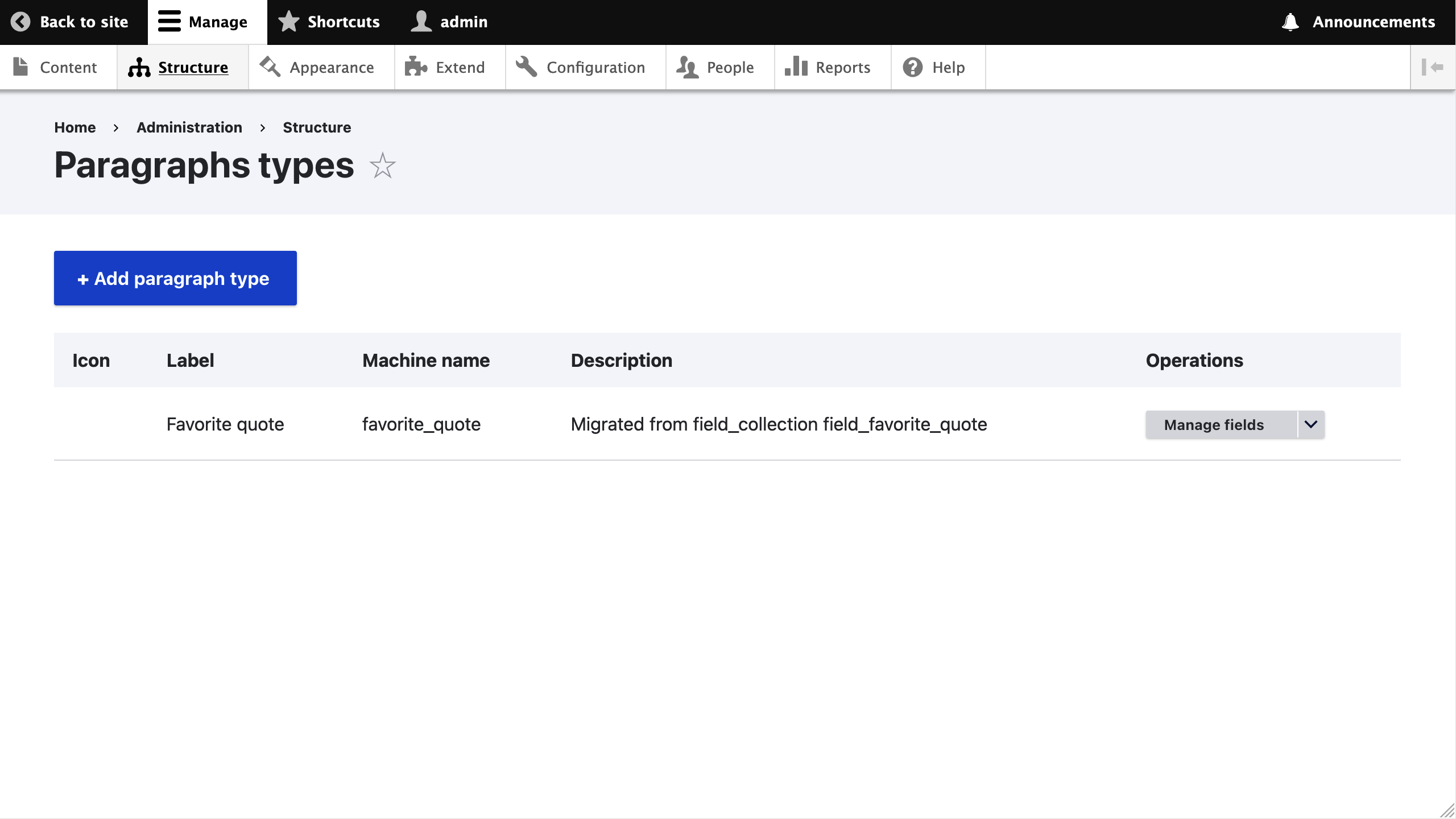Image resolution: width=1456 pixels, height=819 pixels.
Task: Click the Help question mark icon
Action: [x=913, y=67]
